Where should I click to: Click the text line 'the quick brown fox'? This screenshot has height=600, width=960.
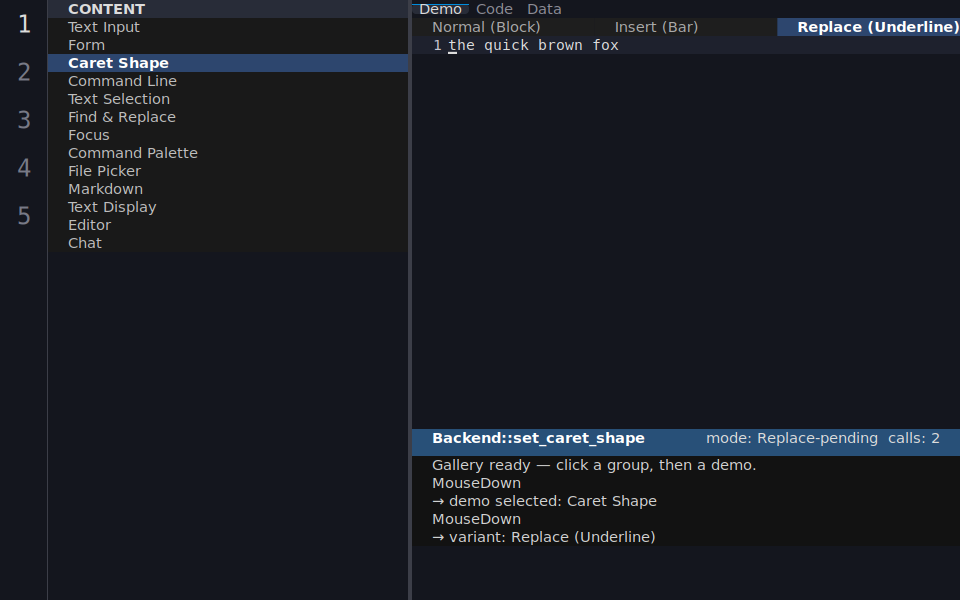pyautogui.click(x=533, y=45)
